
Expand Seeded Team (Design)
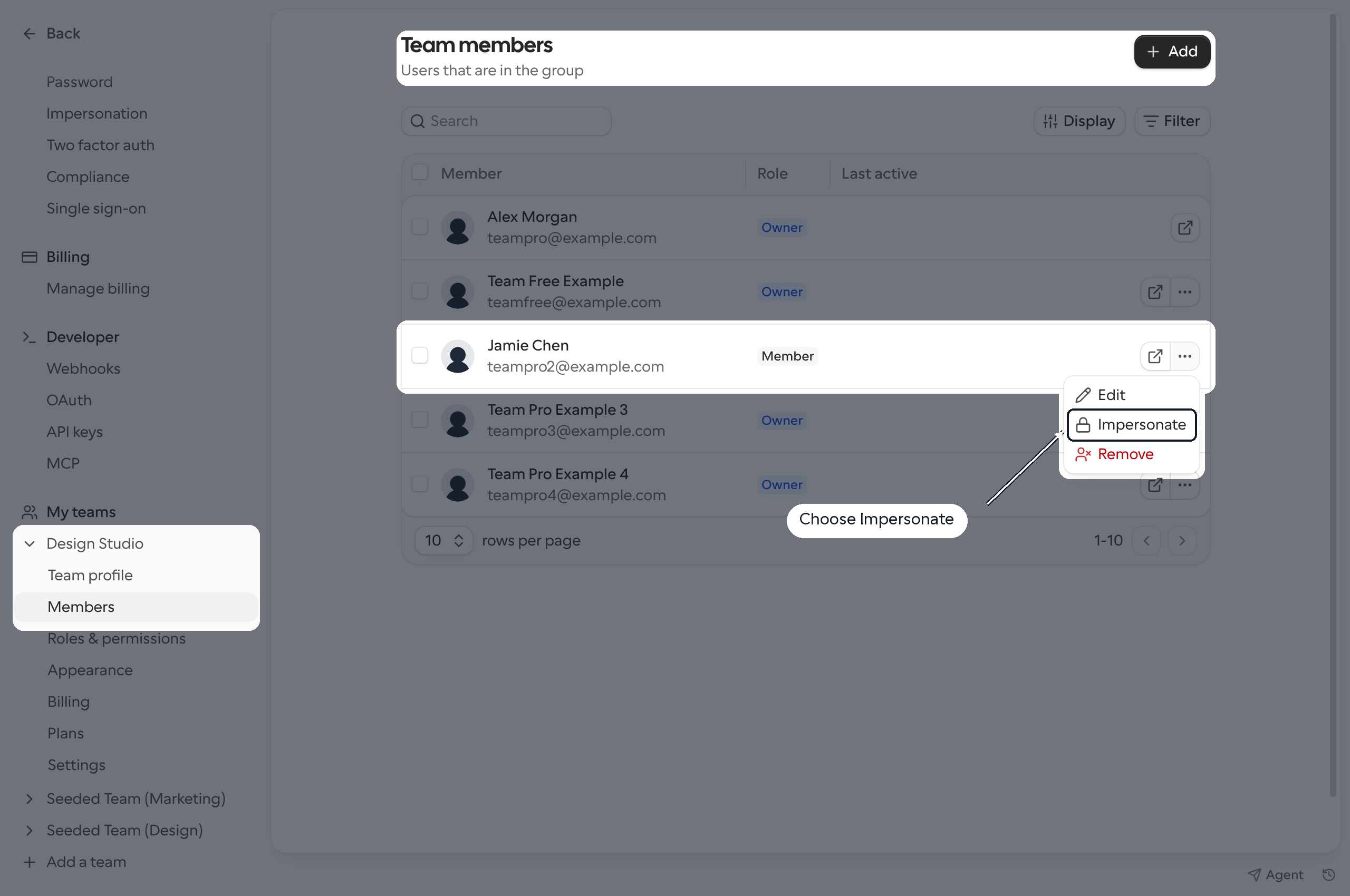pos(30,830)
